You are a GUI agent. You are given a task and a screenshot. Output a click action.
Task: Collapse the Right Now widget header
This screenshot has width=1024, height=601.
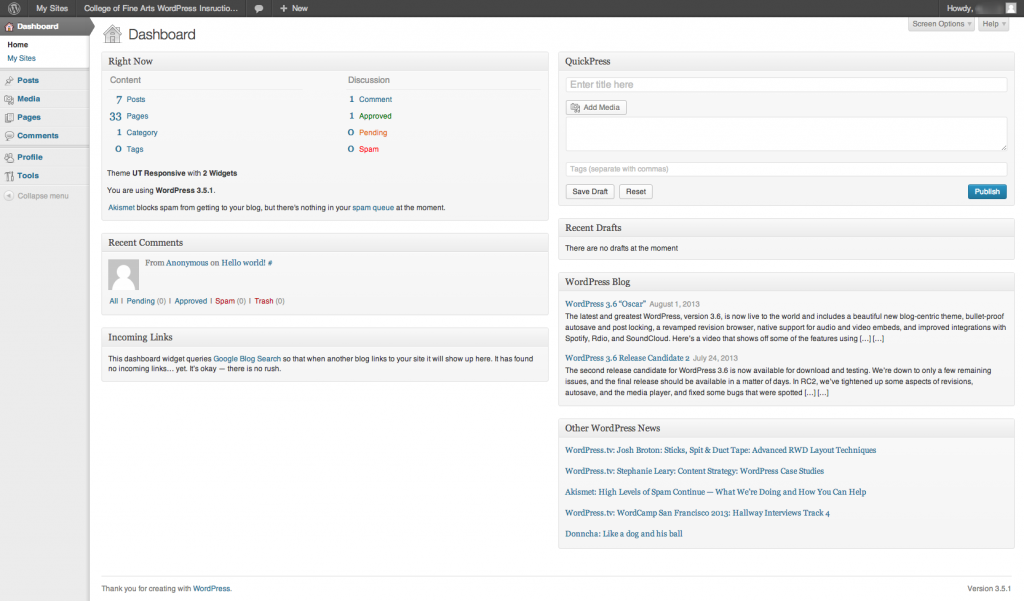coord(325,61)
